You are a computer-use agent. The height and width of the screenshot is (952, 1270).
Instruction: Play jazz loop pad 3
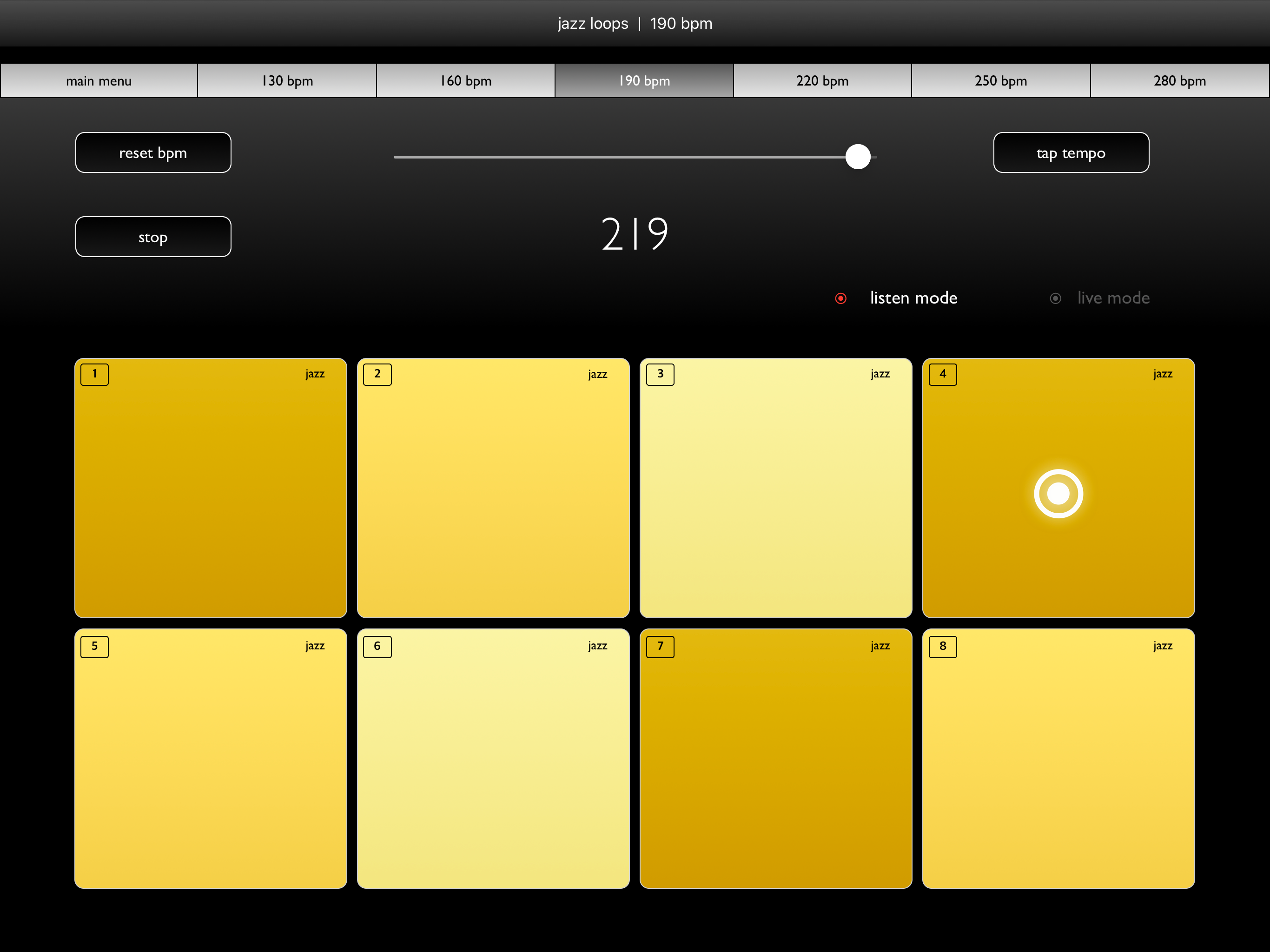point(775,488)
